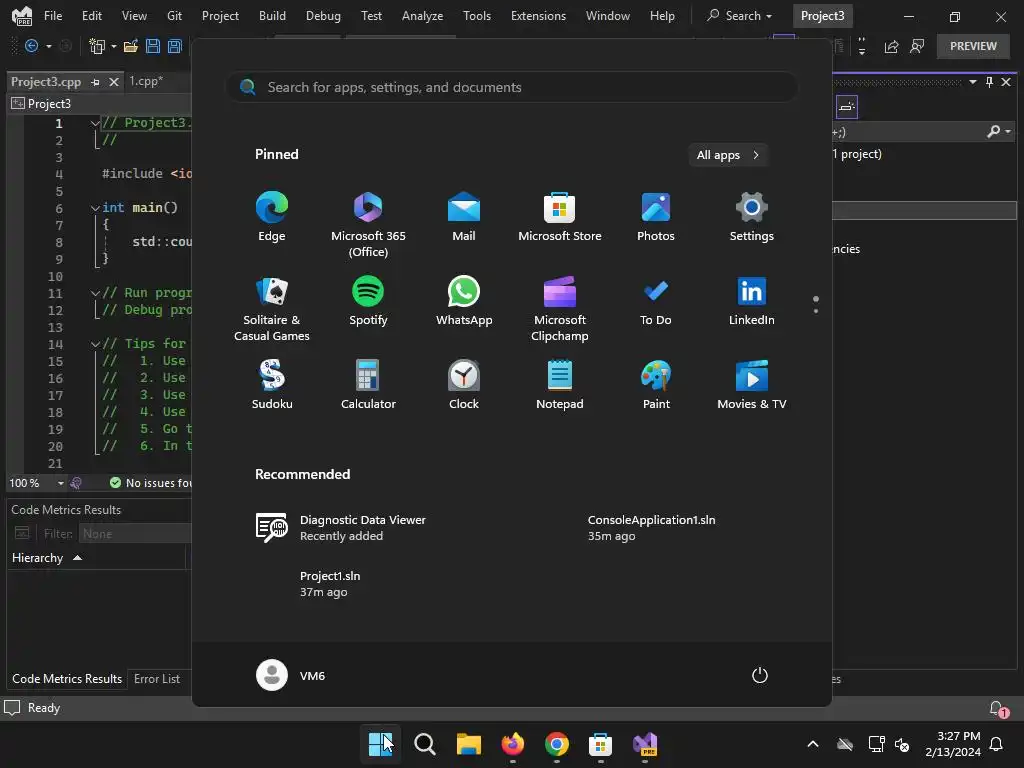
Task: Launch Microsoft Clipchamp
Action: tap(560, 308)
